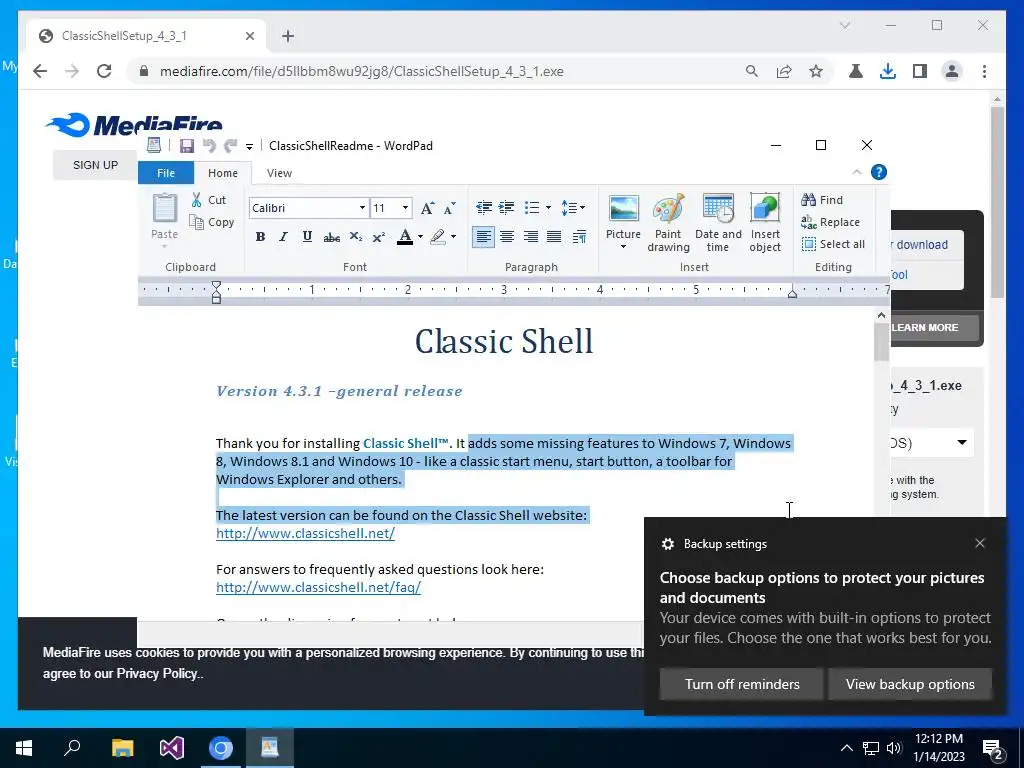Center the paragraph text
Screen dimensions: 1024x768
[x=507, y=236]
